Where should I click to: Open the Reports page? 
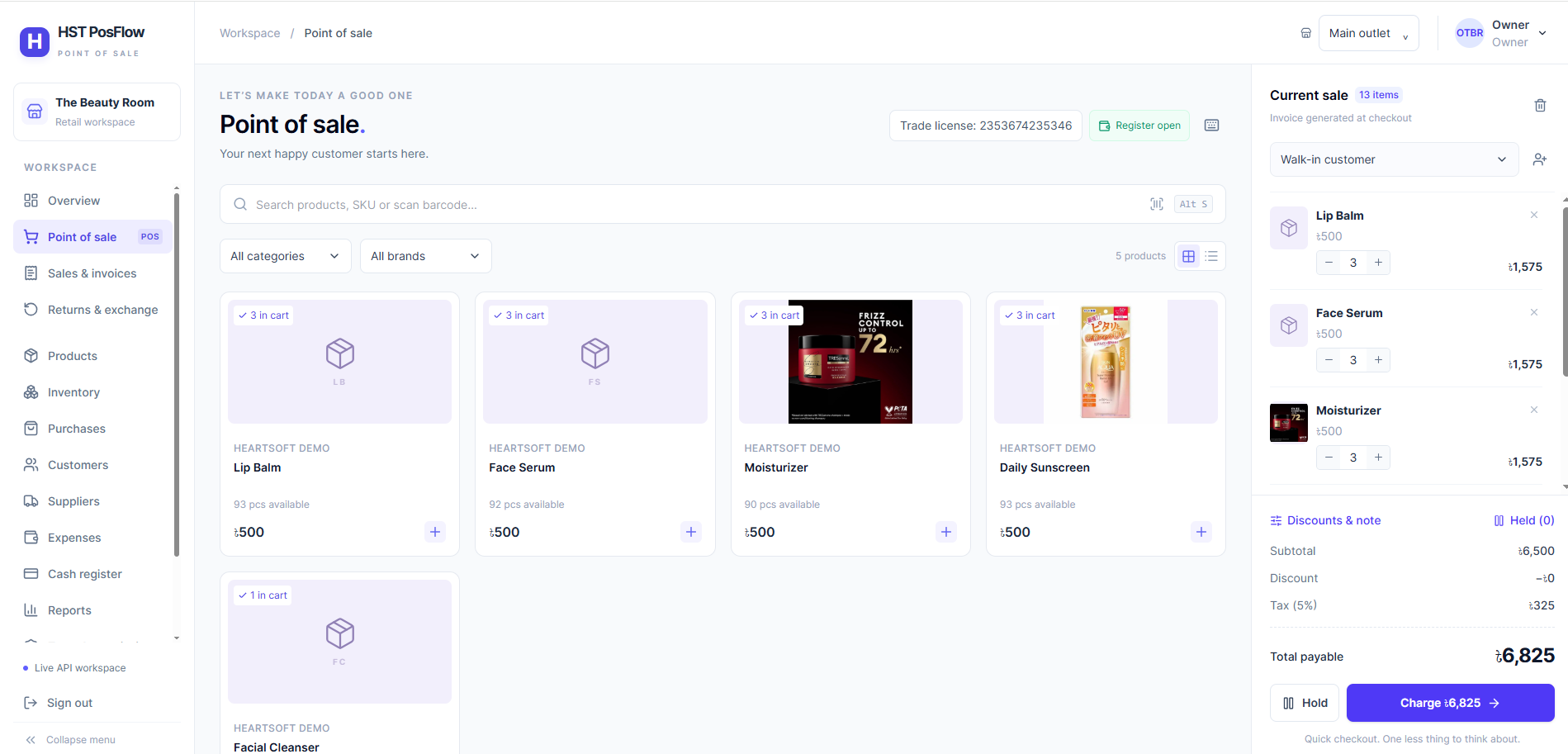[92, 610]
